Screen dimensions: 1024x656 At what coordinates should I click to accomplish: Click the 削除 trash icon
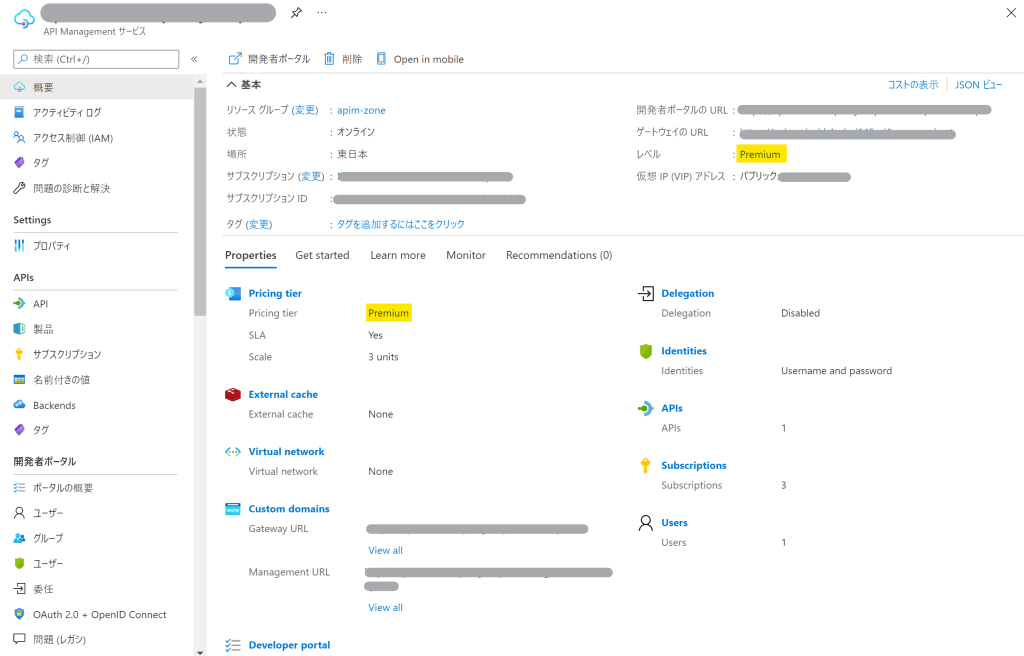(x=330, y=59)
